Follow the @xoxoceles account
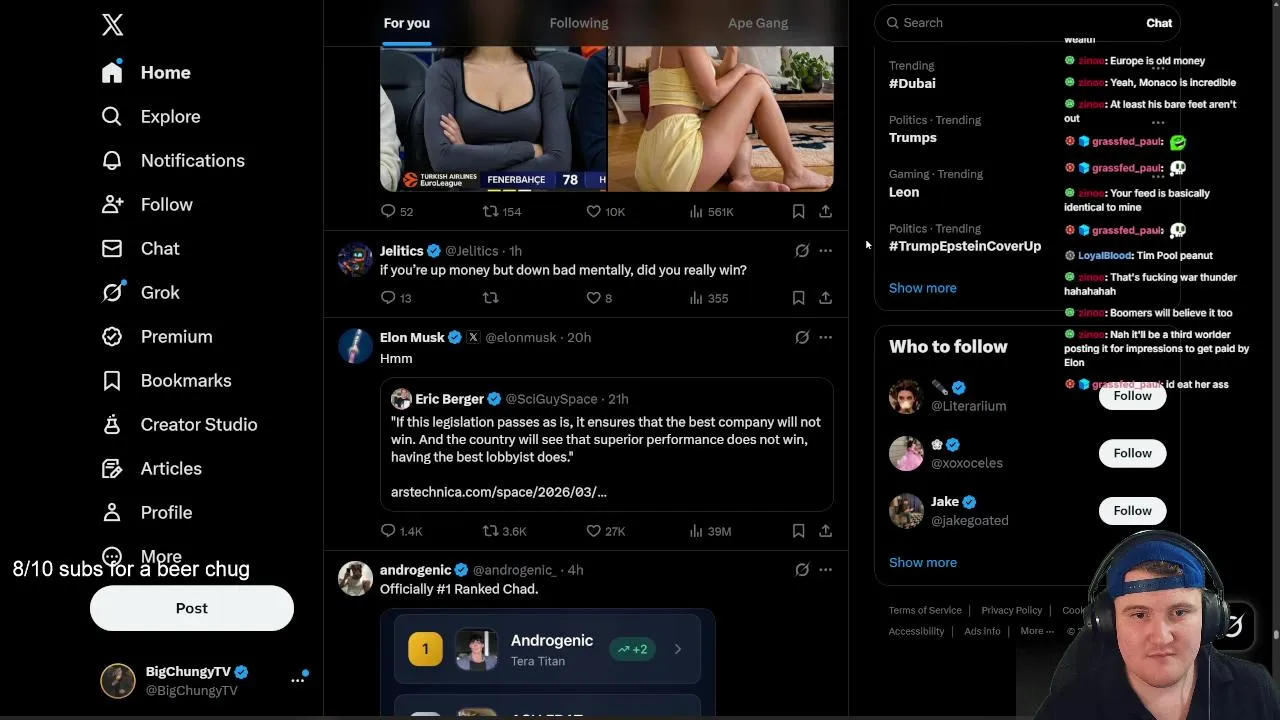1280x720 pixels. pos(1133,453)
